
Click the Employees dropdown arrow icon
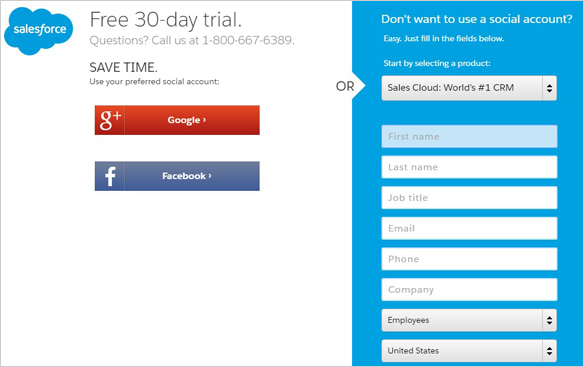pos(549,320)
